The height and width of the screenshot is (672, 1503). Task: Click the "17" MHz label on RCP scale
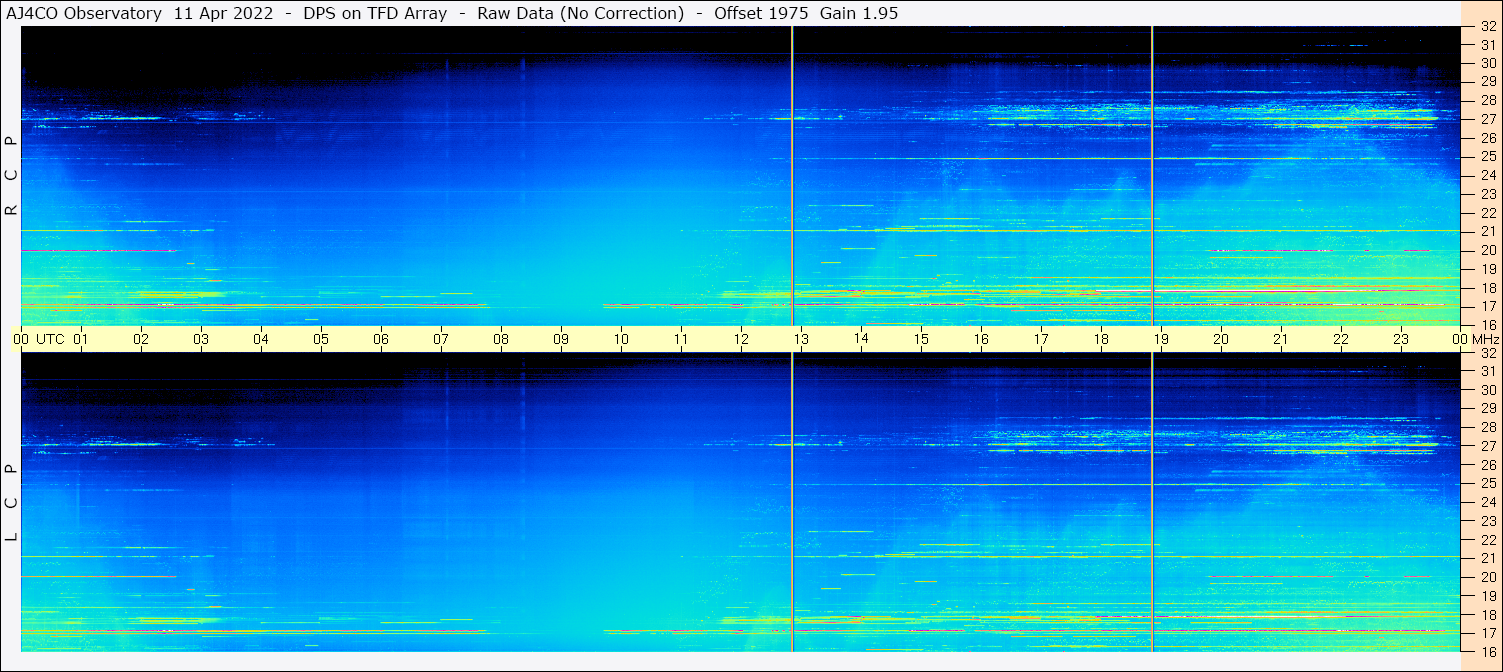pos(1488,306)
